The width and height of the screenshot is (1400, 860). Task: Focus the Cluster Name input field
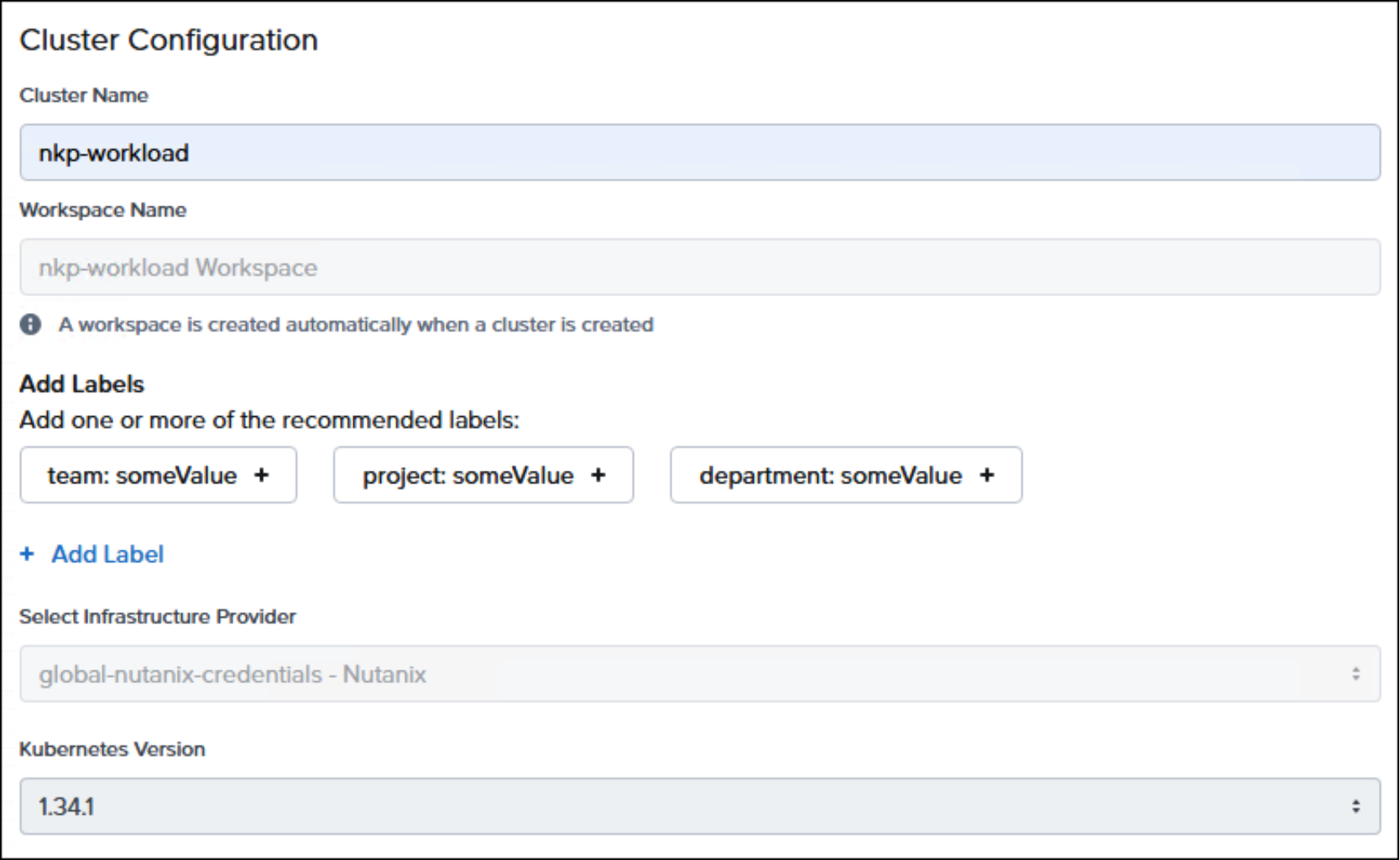tap(700, 153)
